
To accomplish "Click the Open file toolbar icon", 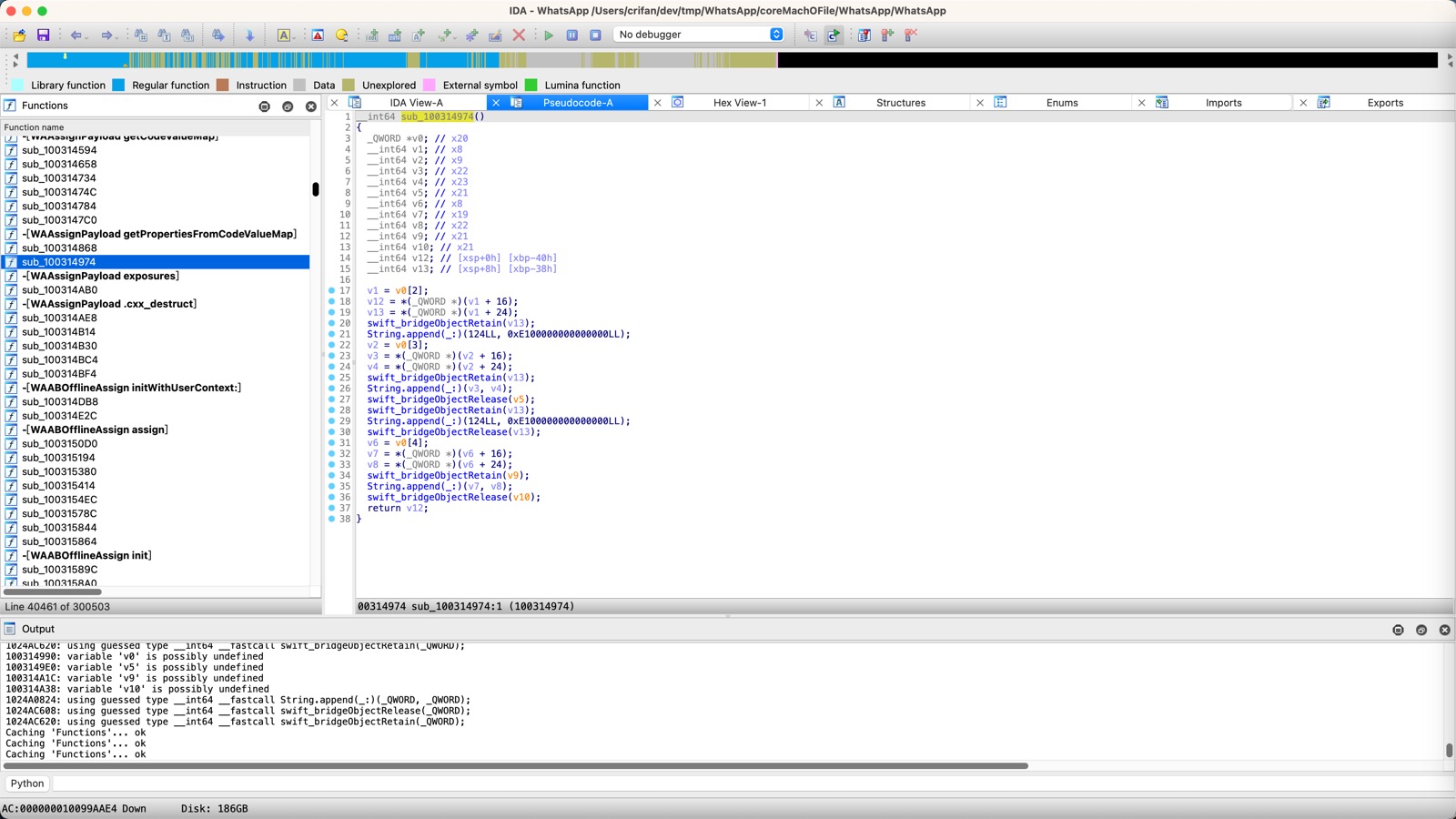I will click(19, 35).
